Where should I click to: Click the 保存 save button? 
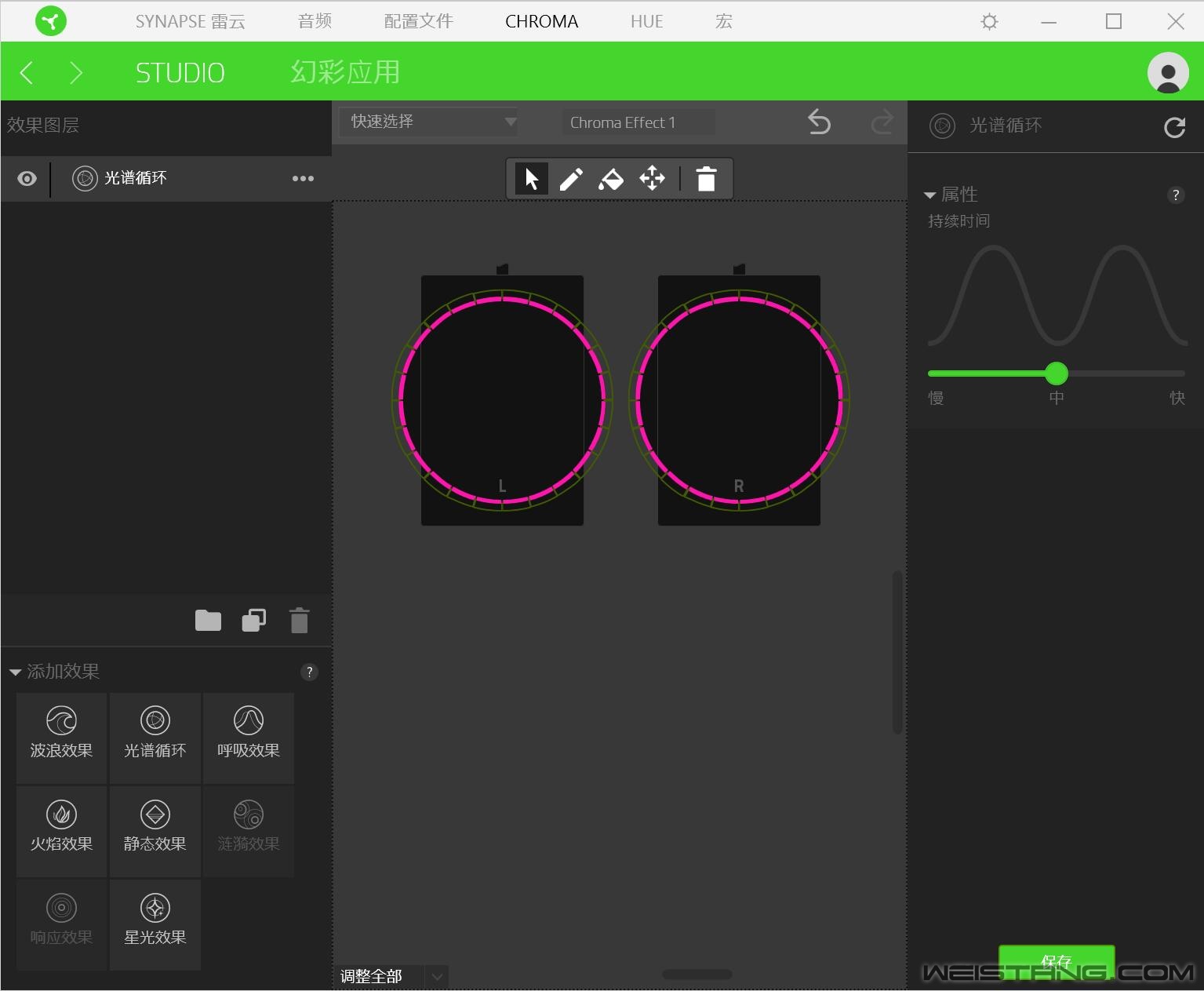(x=1057, y=963)
